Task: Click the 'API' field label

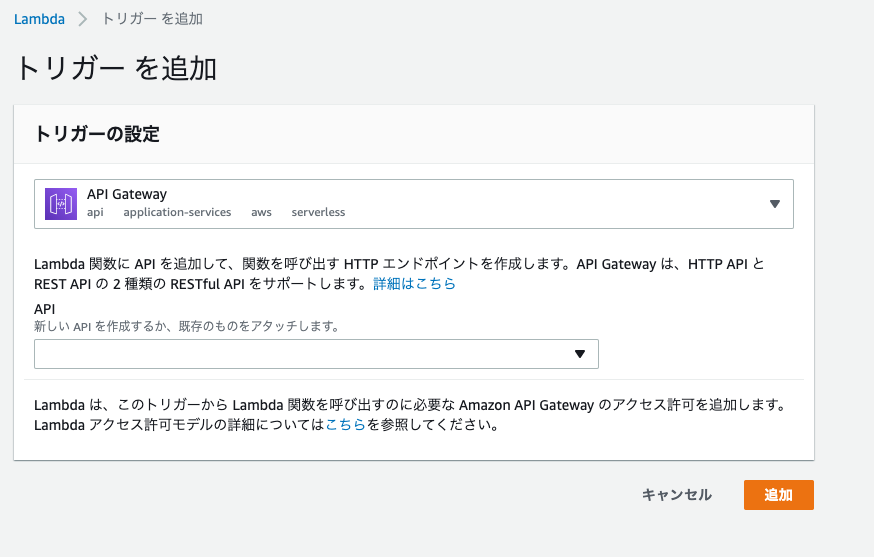Action: click(x=45, y=309)
